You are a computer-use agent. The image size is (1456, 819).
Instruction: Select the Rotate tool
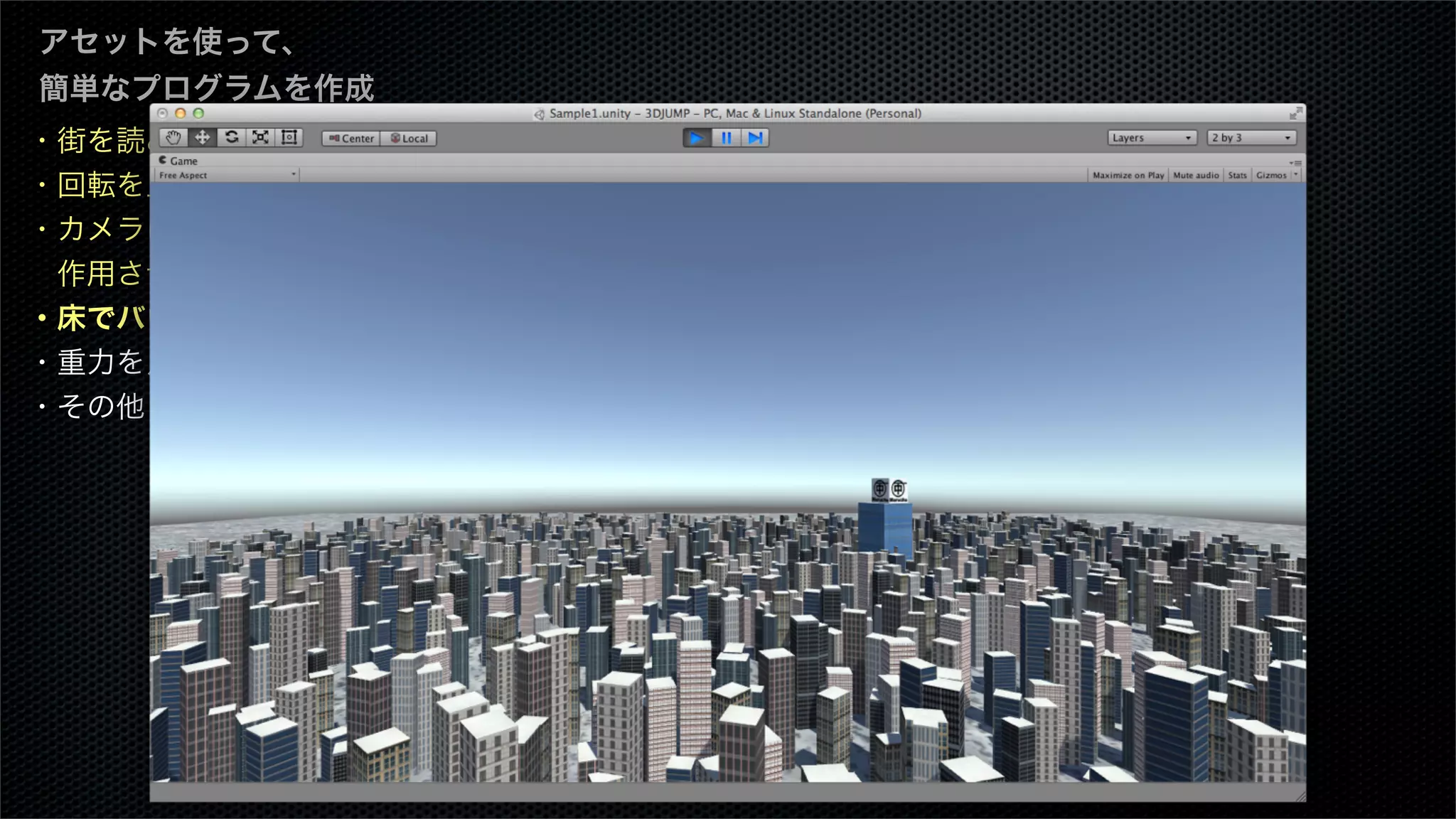[232, 138]
